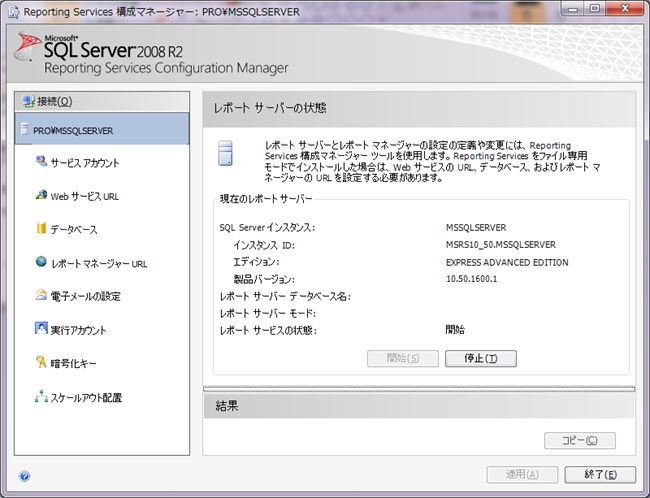This screenshot has width=650, height=498.
Task: Click the レポート サーバー モード: label
Action: coord(268,313)
